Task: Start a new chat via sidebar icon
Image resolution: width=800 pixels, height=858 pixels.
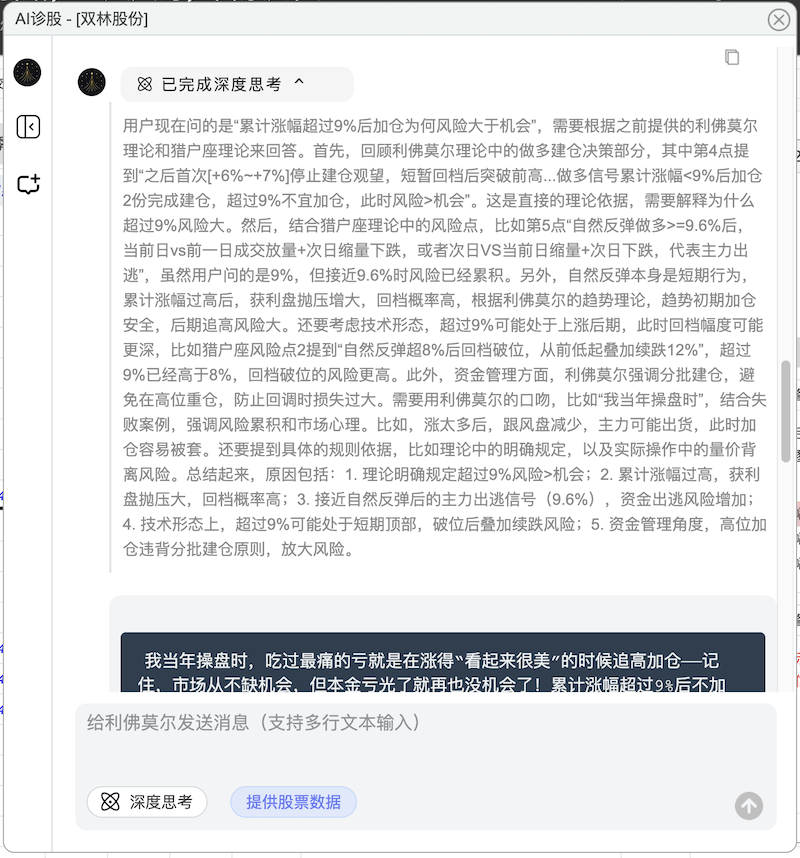Action: click(28, 185)
